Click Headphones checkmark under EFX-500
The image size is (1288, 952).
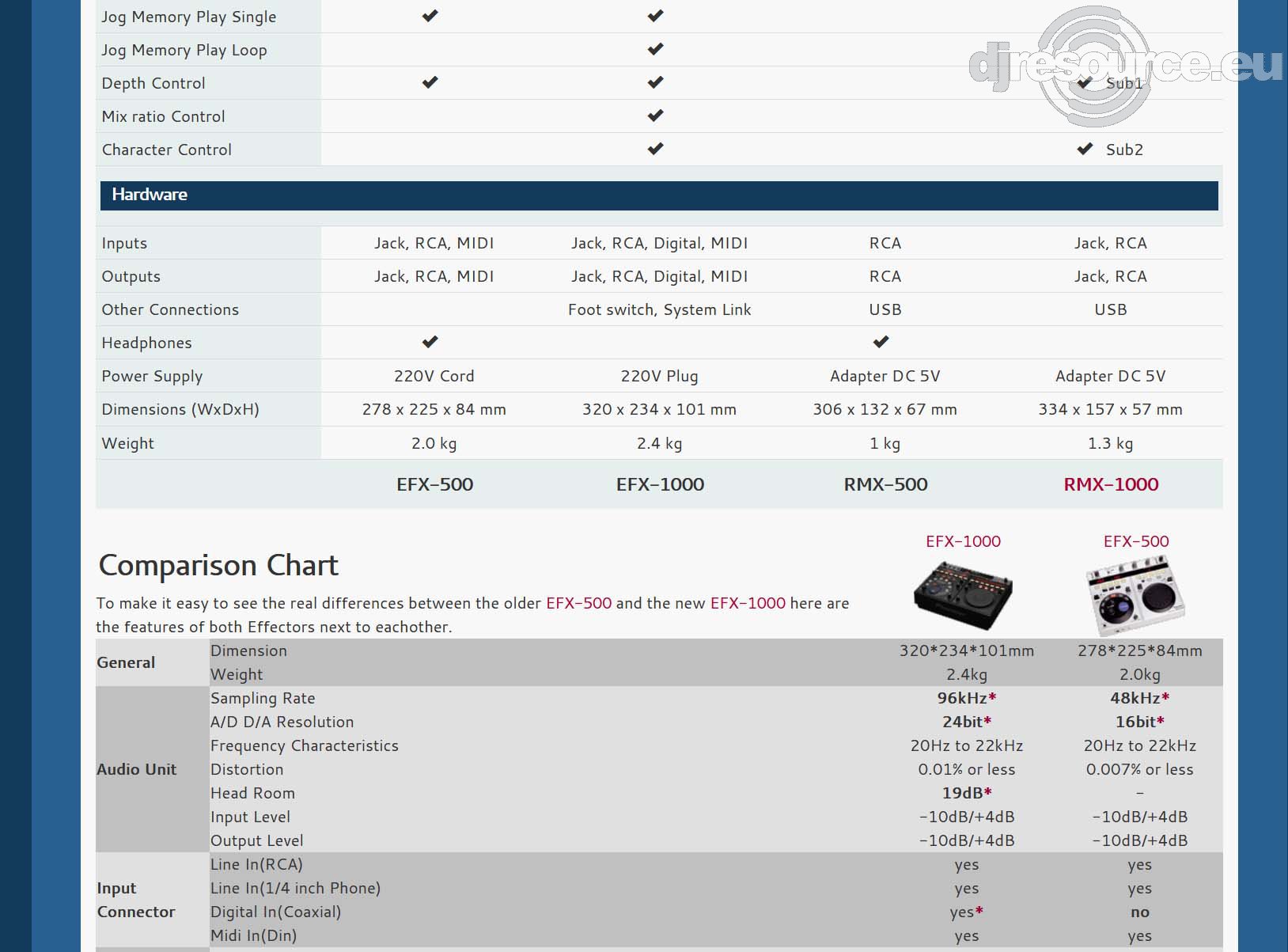point(430,342)
